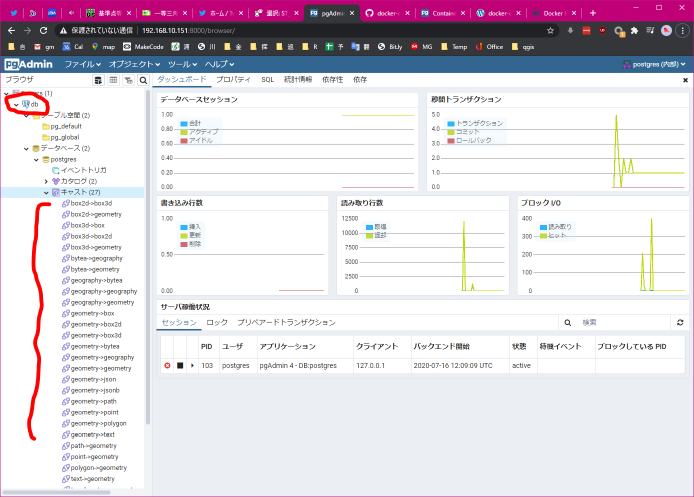Reload the page with browser refresh button
694x497 pixels.
click(43, 31)
